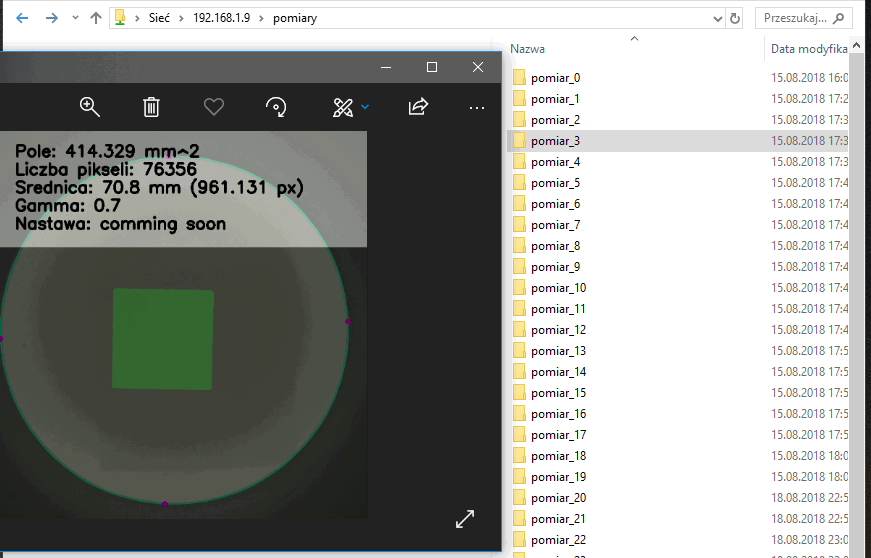Select folder pomiar_7
Image resolution: width=871 pixels, height=558 pixels.
point(555,225)
